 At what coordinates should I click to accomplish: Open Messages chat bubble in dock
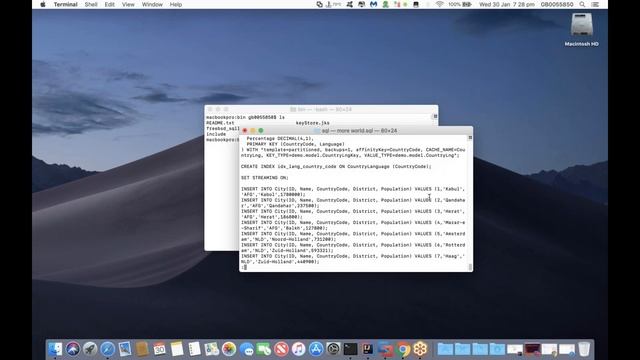[247, 349]
